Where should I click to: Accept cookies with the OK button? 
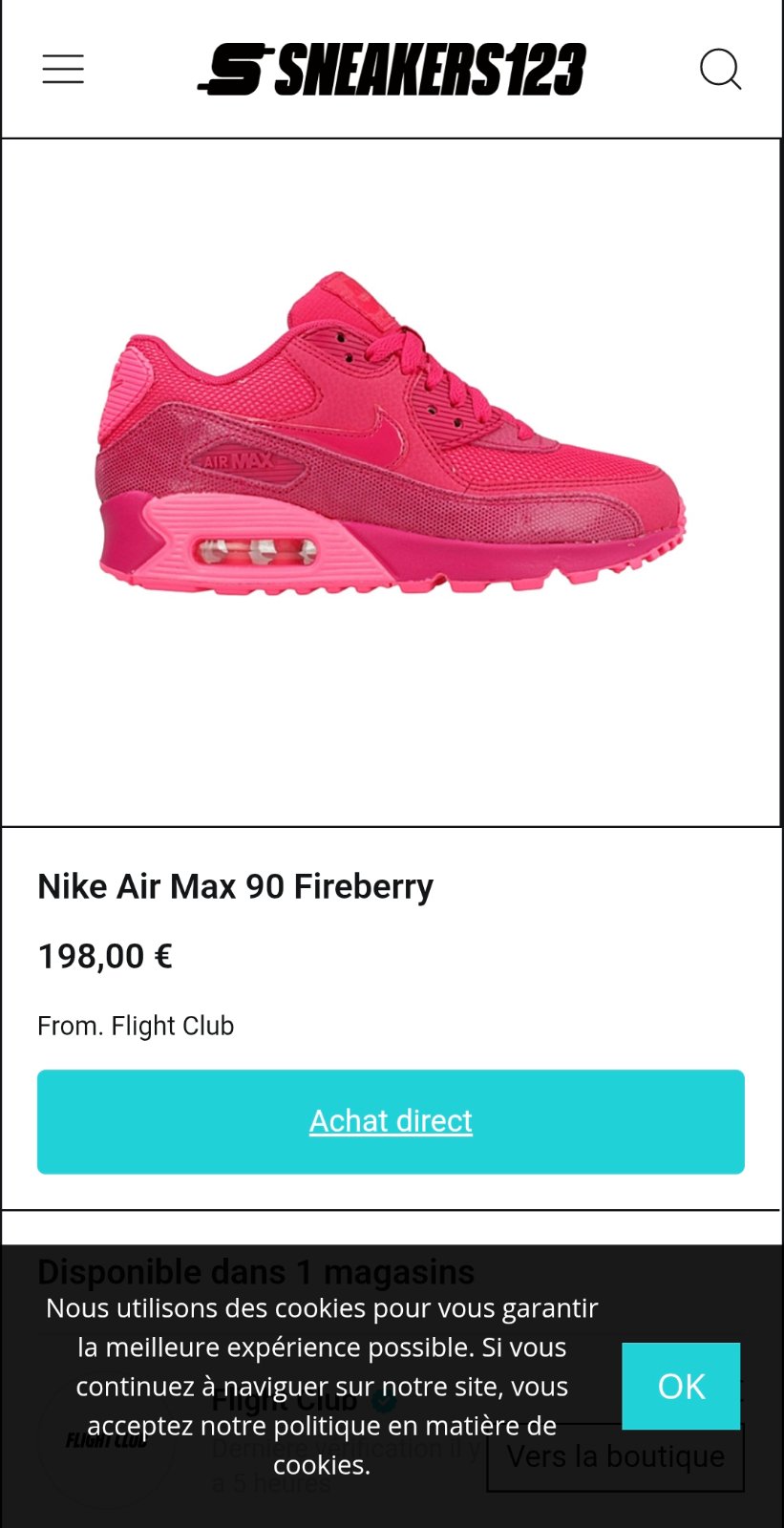[x=681, y=1386]
